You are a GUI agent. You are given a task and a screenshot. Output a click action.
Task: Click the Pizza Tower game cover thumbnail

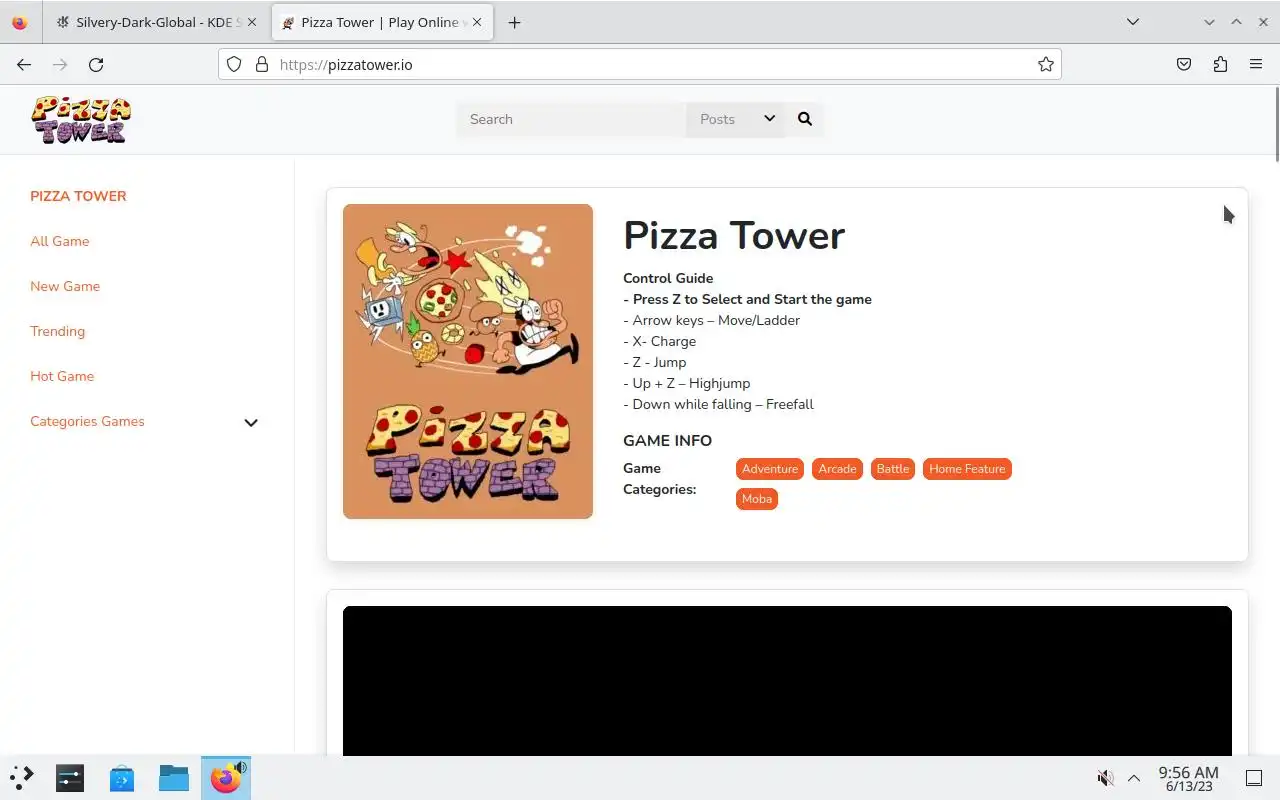(x=468, y=361)
